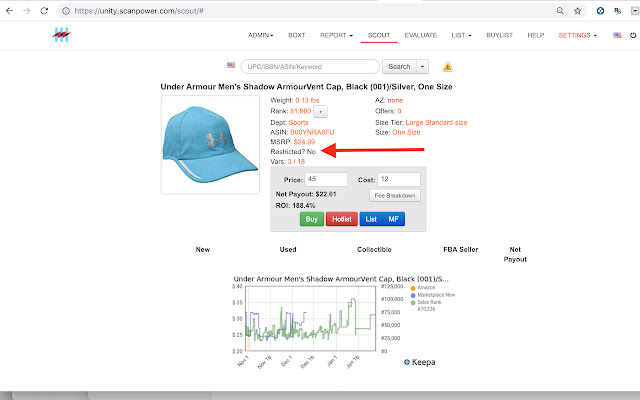Bookmark this page with the star icon

(x=578, y=11)
